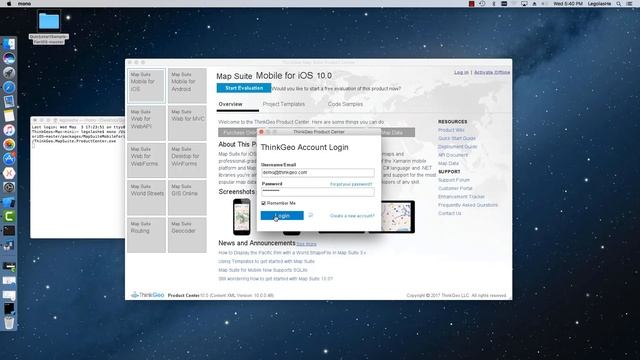The width and height of the screenshot is (640, 360).
Task: Open Xamarin Studio icon in dock
Action: (9, 173)
